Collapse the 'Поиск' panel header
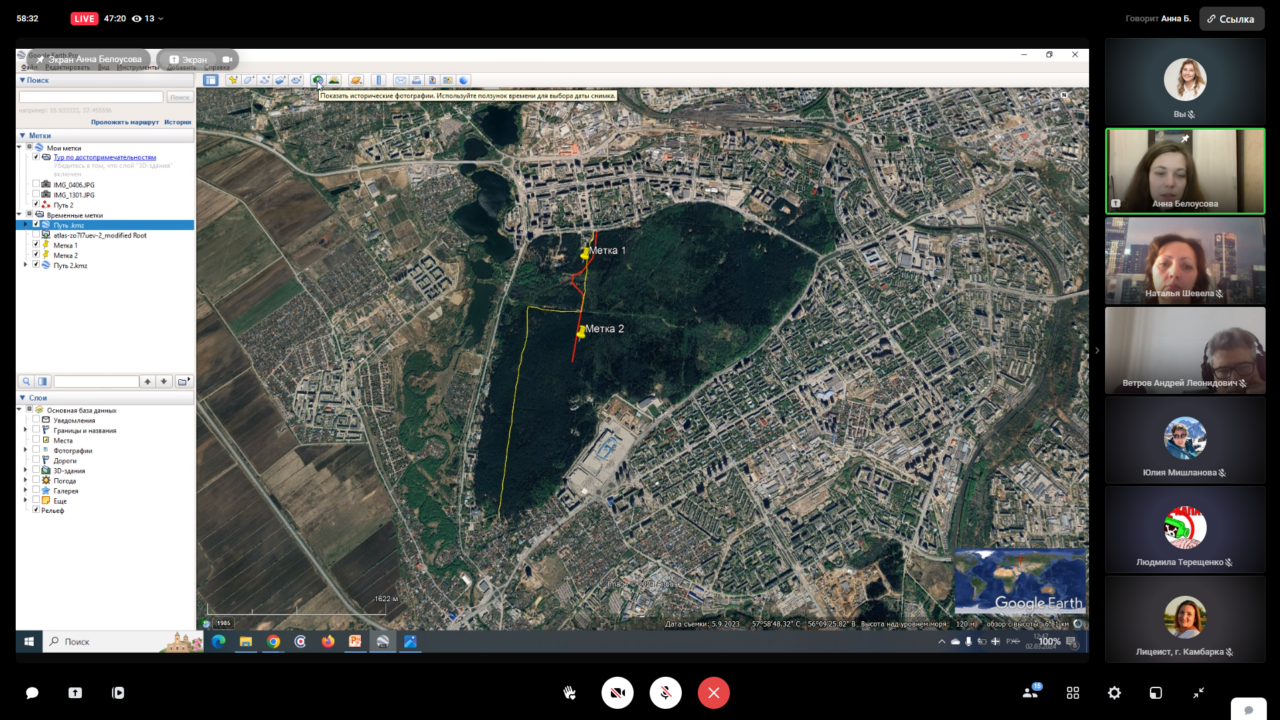This screenshot has width=1280, height=720. 105,80
